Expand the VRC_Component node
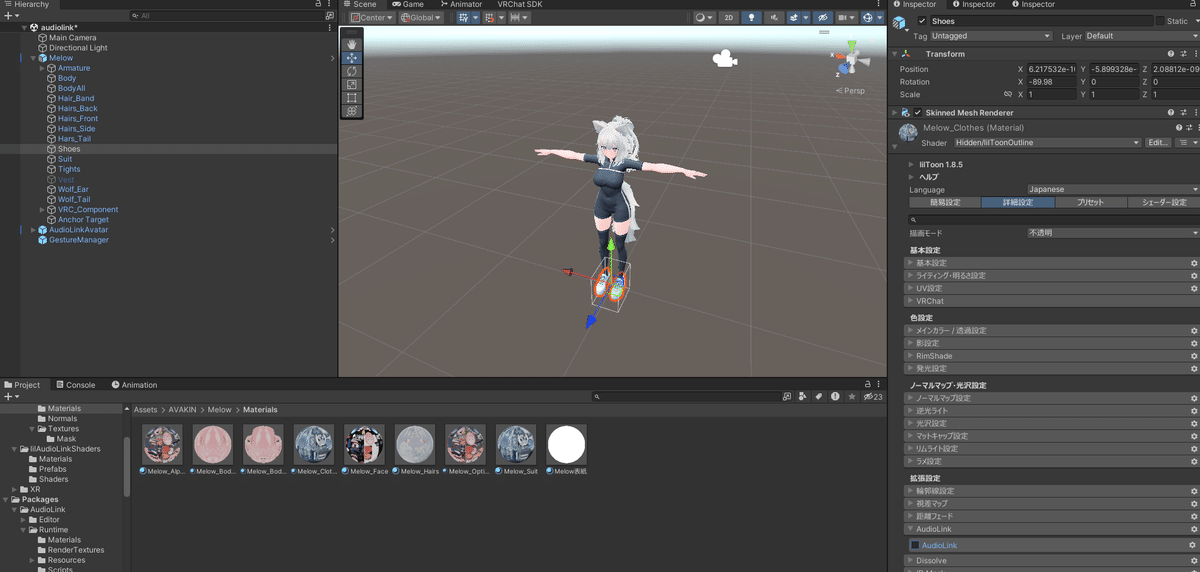Image resolution: width=1200 pixels, height=572 pixels. tap(43, 210)
